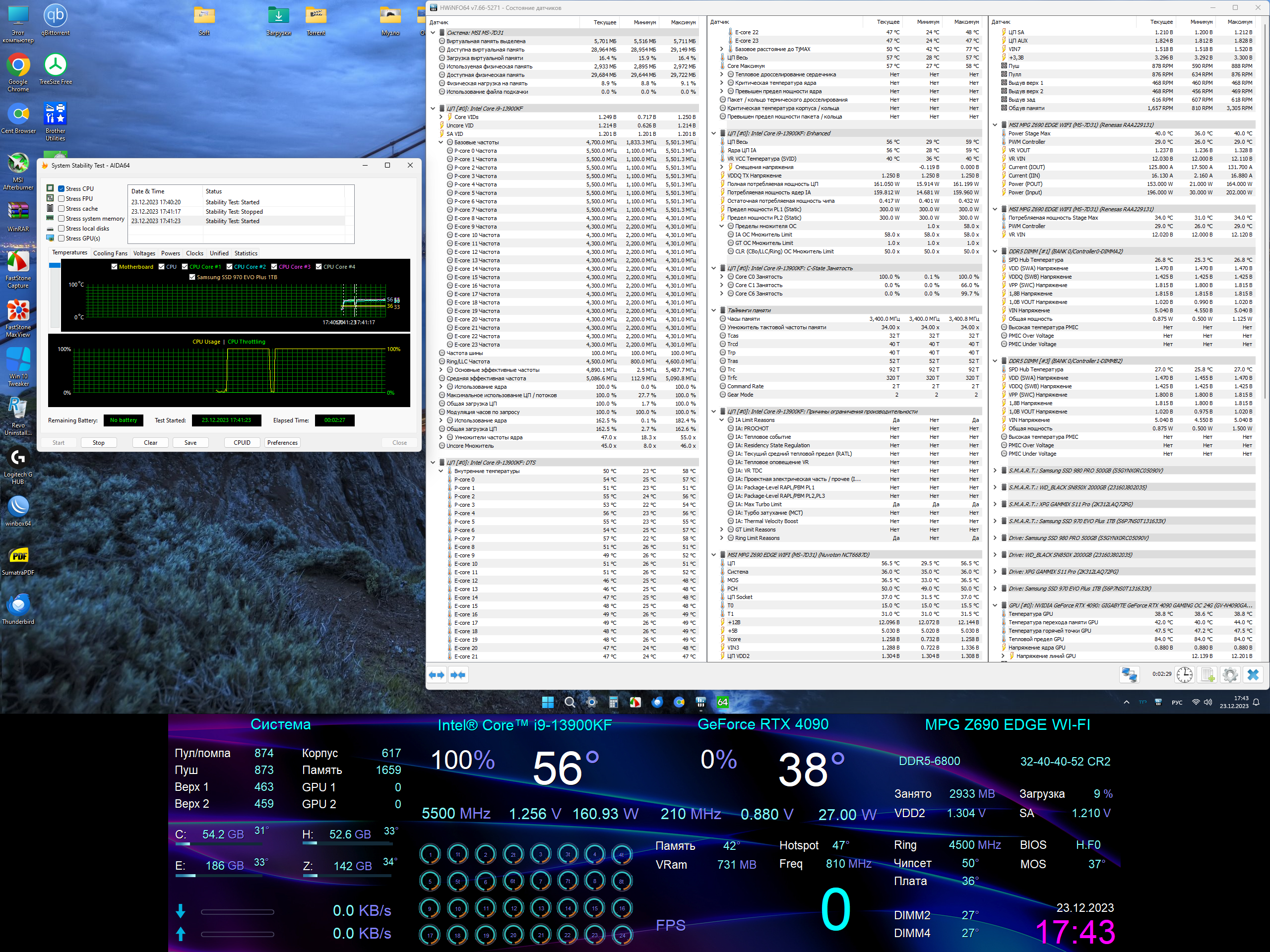Open the Statistics tab
Viewport: 1270px width, 952px height.
(x=246, y=253)
